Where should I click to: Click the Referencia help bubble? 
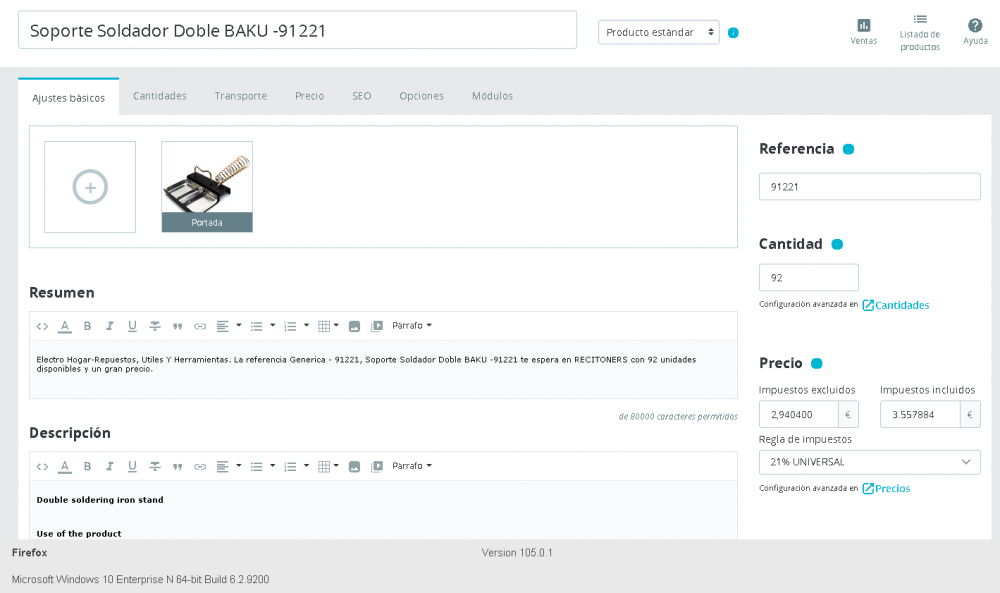click(x=848, y=149)
